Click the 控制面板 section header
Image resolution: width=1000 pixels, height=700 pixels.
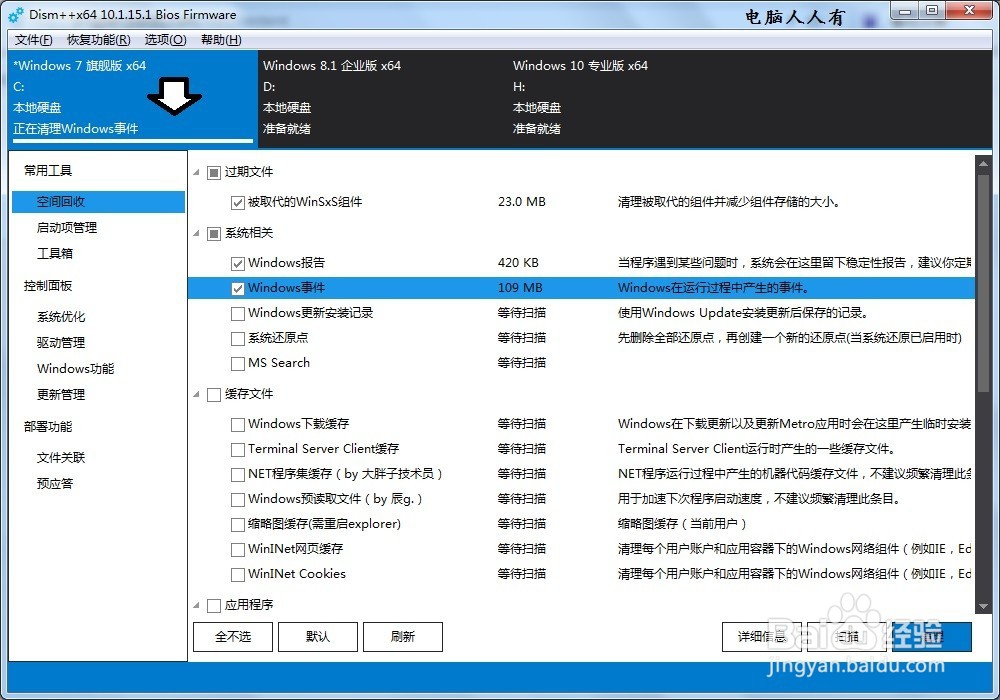pos(48,286)
